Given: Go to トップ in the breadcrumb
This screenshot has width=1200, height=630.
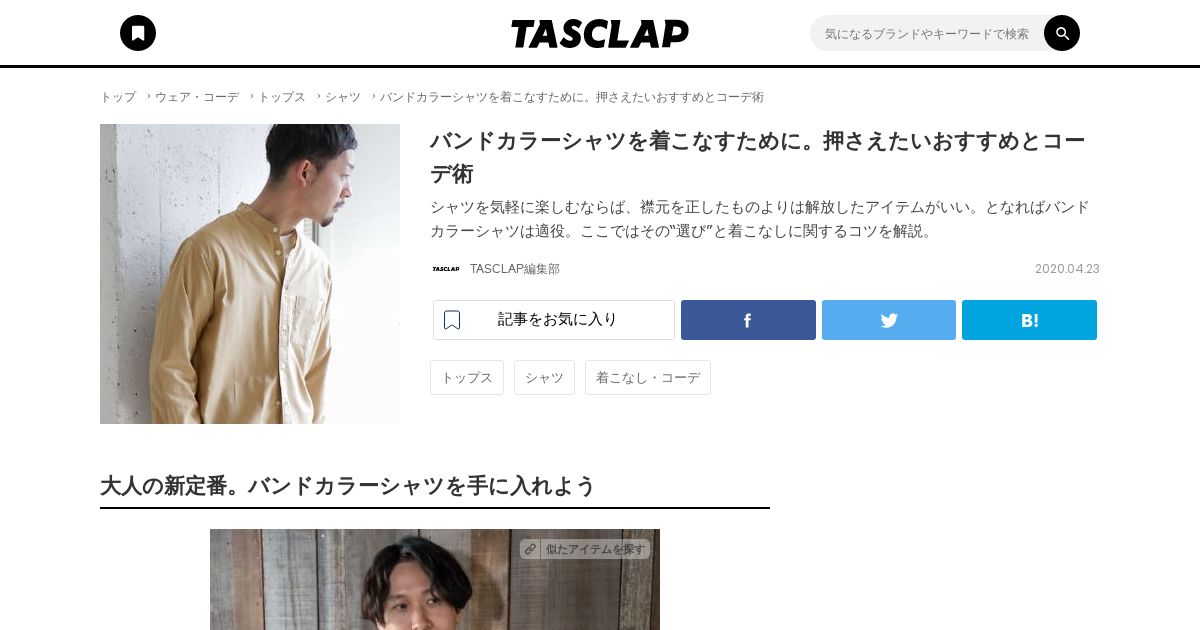Looking at the screenshot, I should (x=118, y=97).
